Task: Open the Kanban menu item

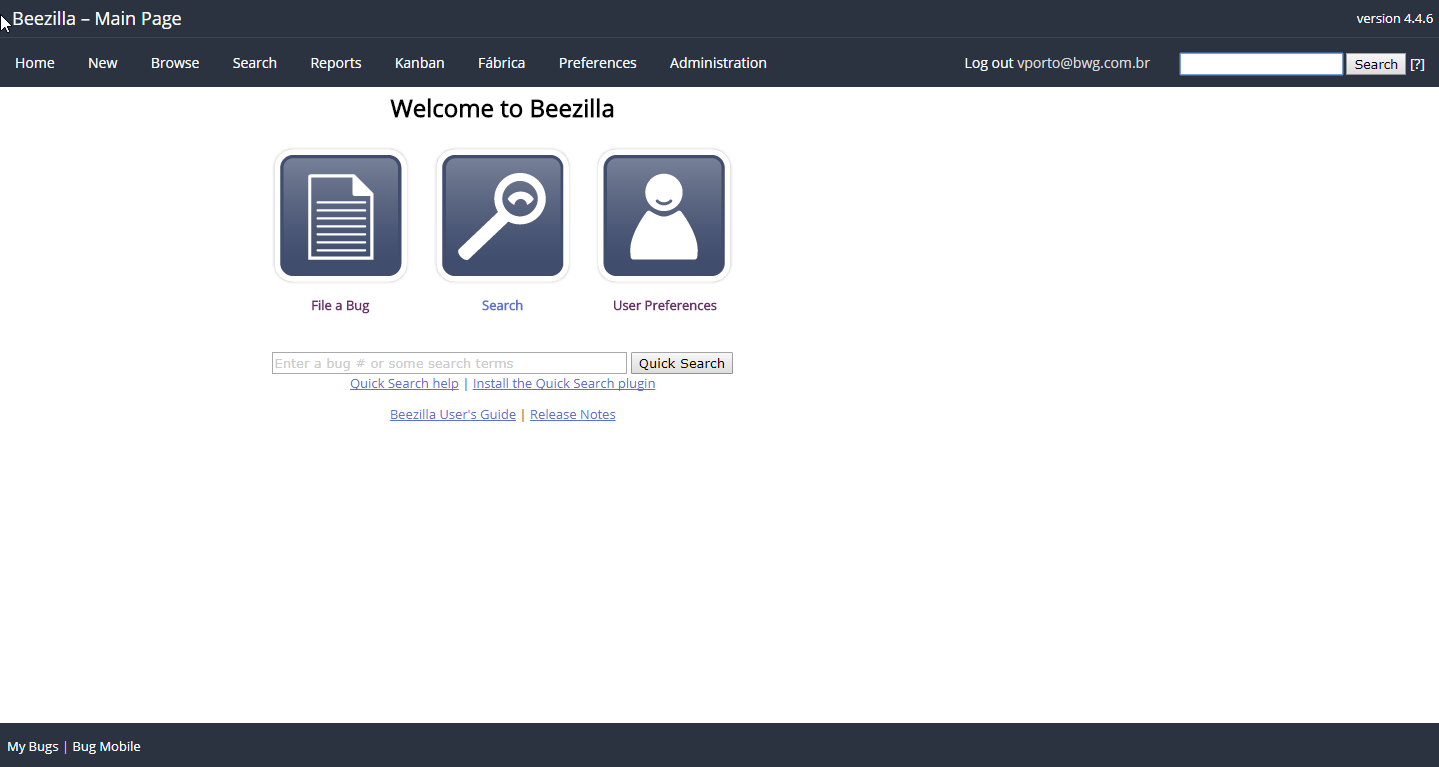Action: coord(420,63)
